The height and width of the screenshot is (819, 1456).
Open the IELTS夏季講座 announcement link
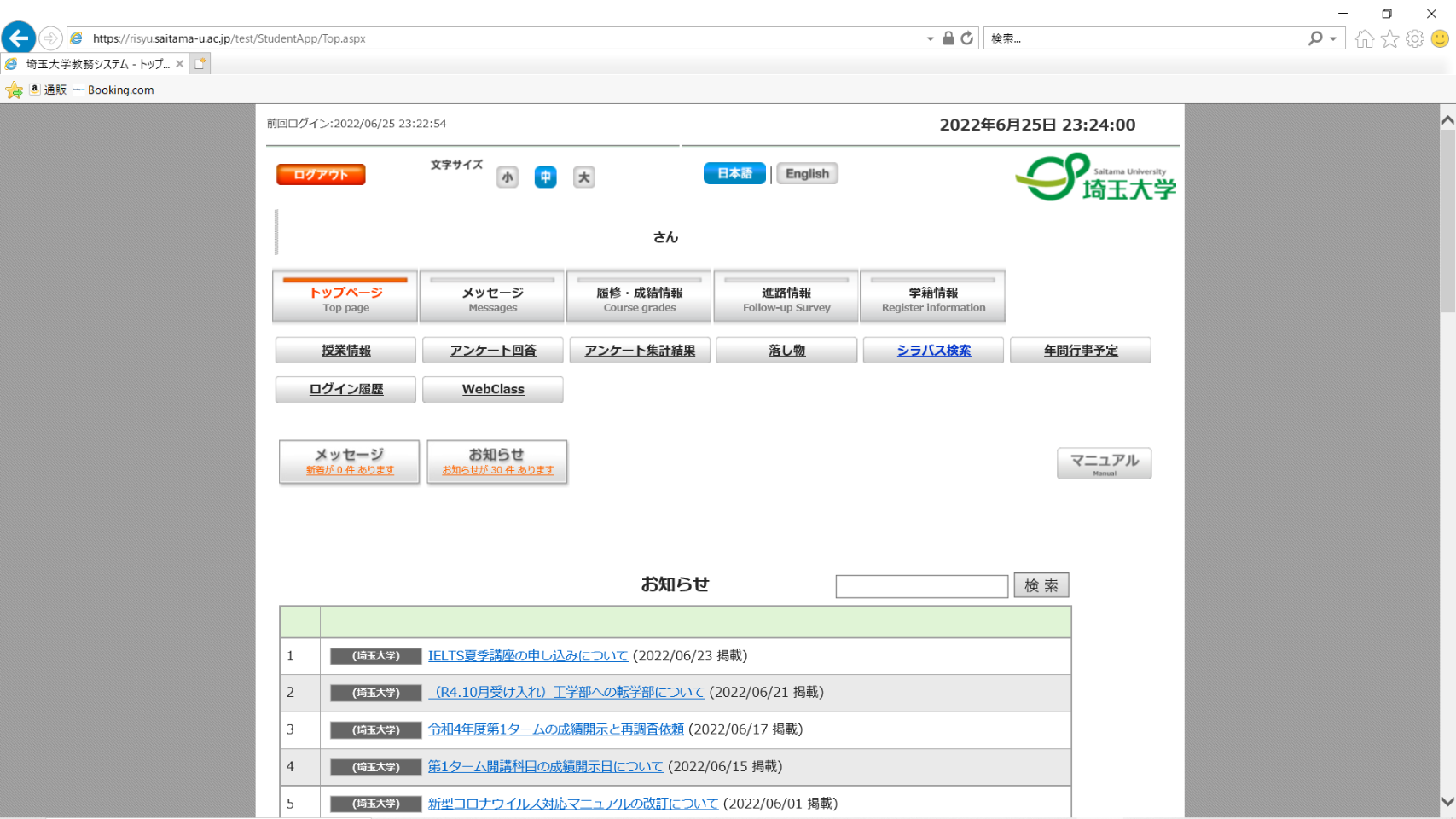point(527,656)
